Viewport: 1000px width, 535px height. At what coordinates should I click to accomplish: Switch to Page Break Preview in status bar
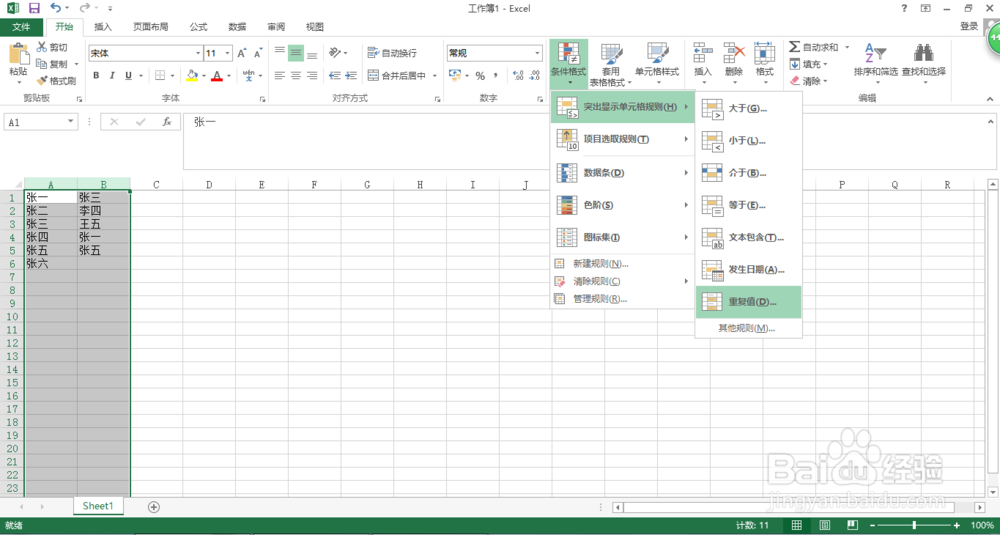click(853, 525)
